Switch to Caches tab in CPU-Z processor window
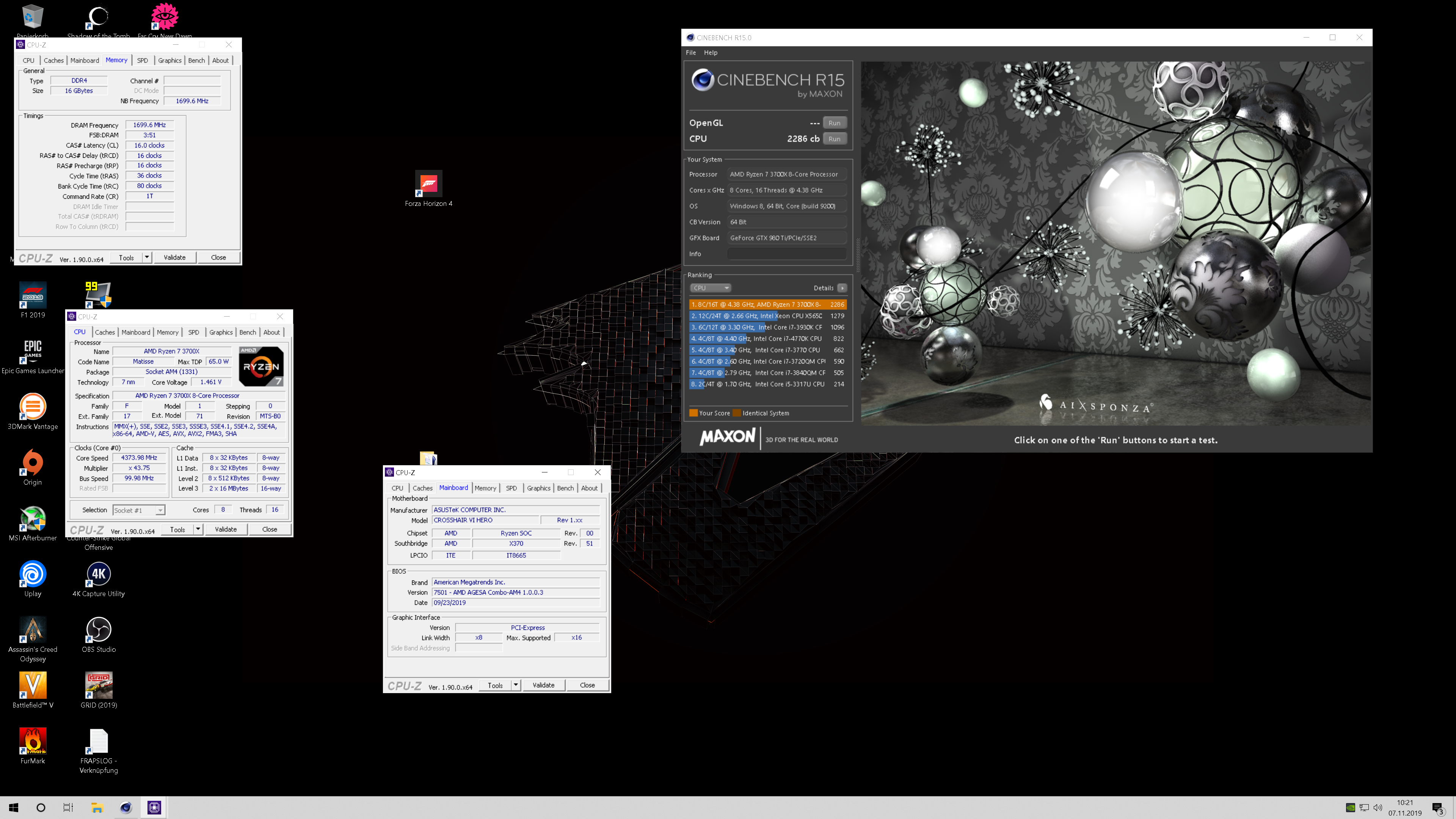 (x=105, y=333)
